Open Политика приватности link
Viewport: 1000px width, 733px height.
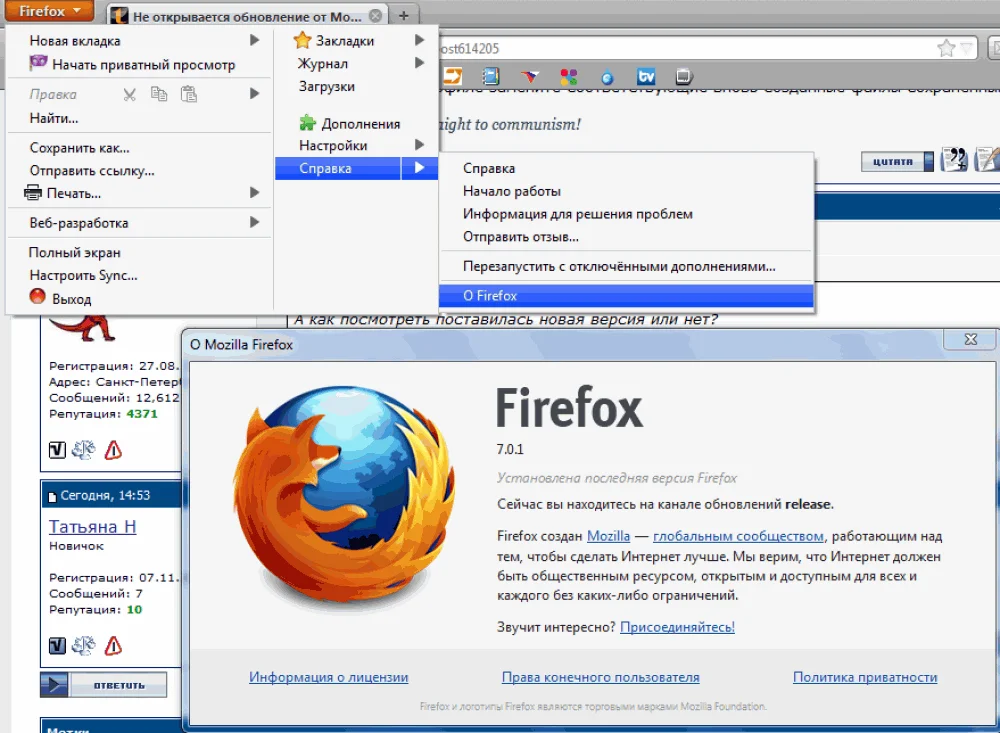click(865, 677)
